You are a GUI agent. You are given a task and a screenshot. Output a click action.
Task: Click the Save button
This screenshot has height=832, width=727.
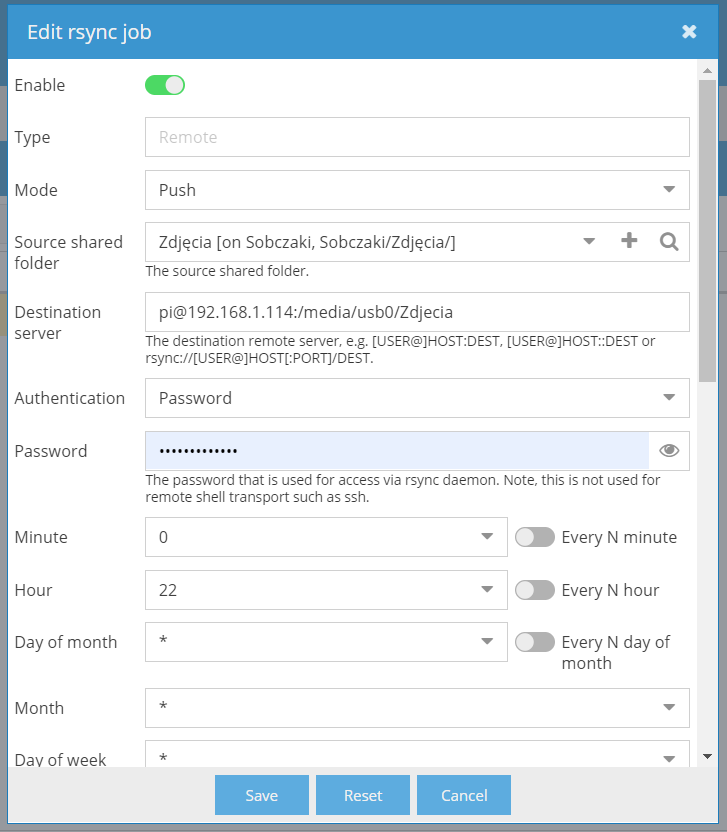tap(262, 795)
